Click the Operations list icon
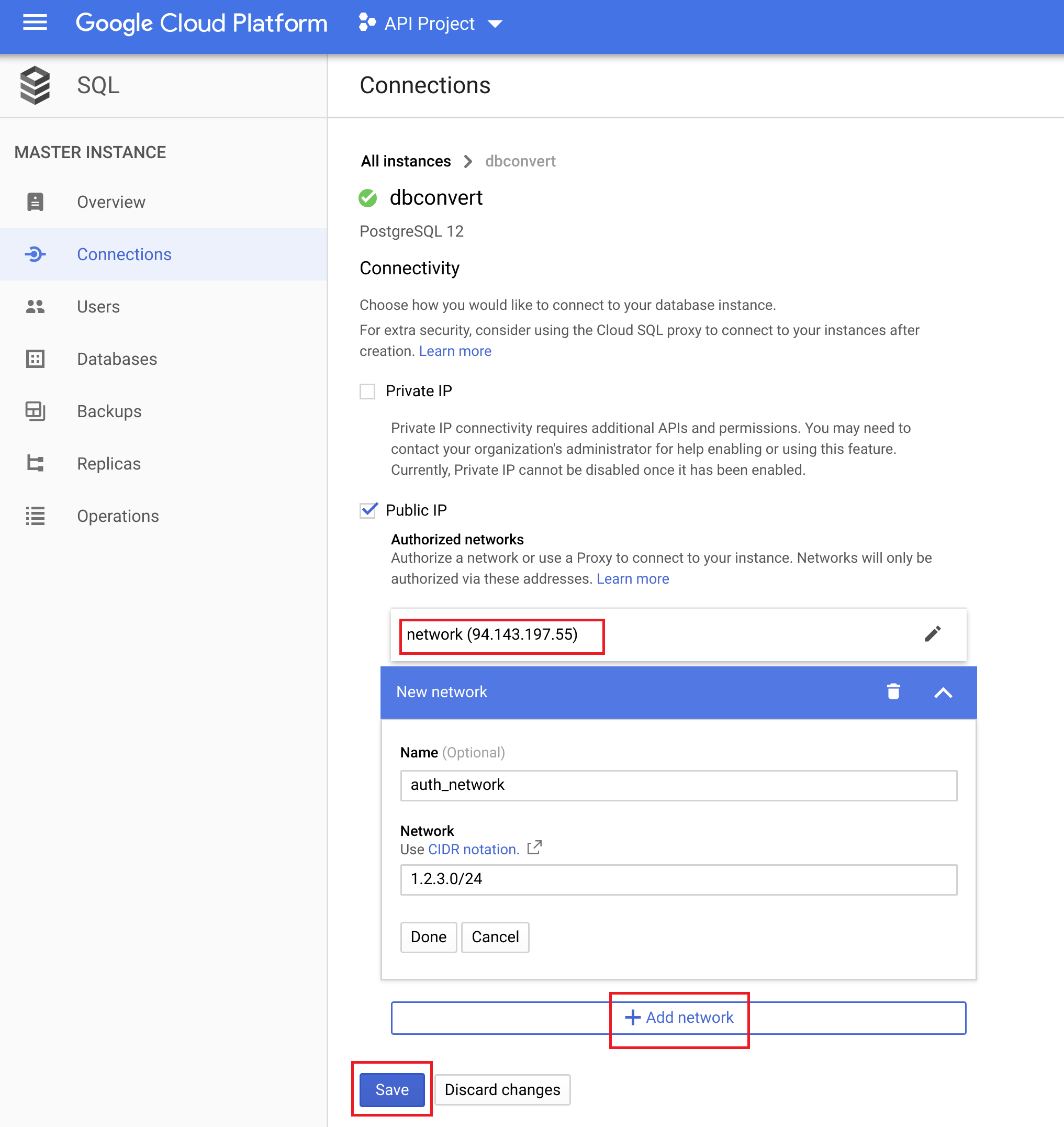The height and width of the screenshot is (1127, 1064). 35,516
